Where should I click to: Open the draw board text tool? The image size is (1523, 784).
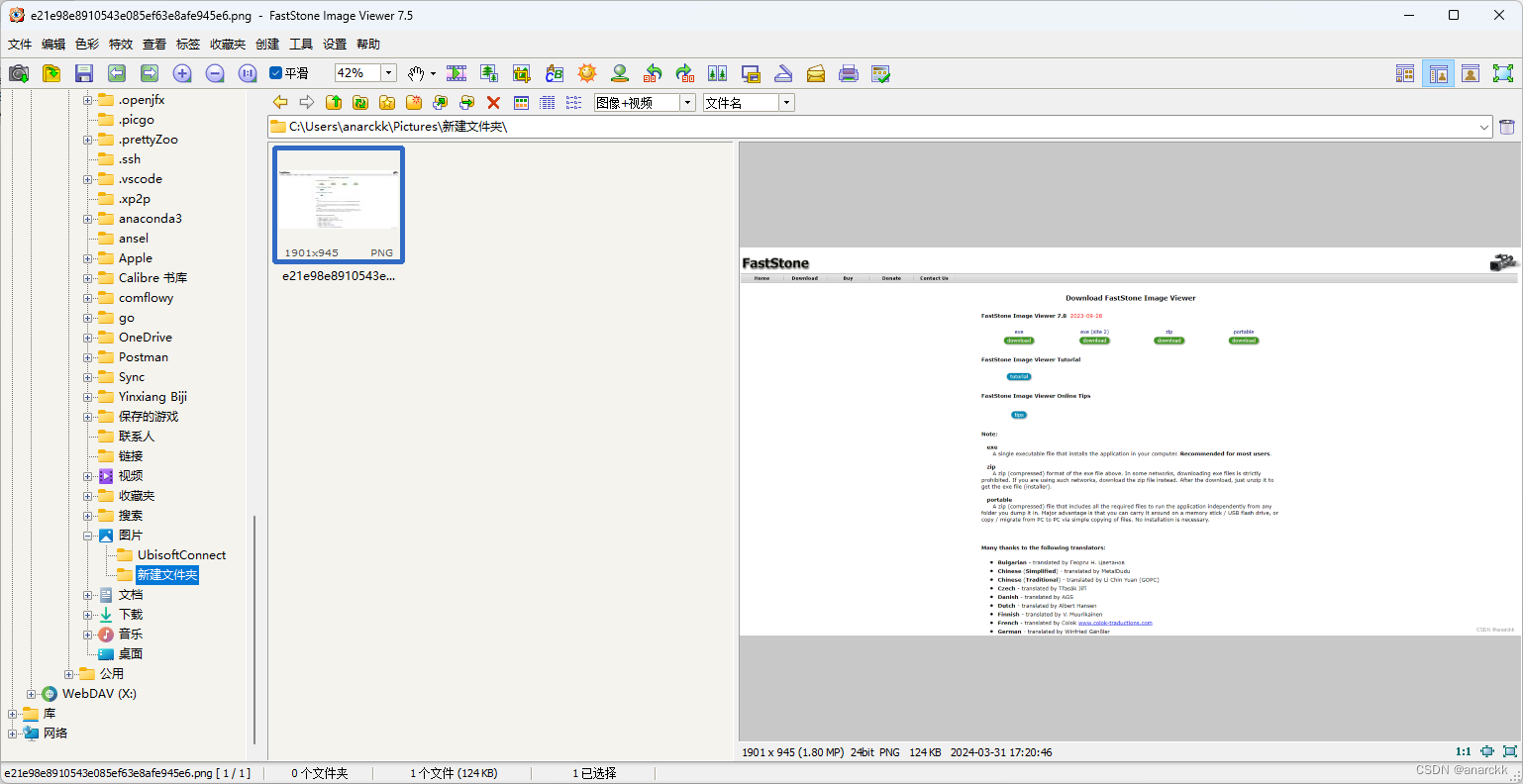(x=555, y=73)
